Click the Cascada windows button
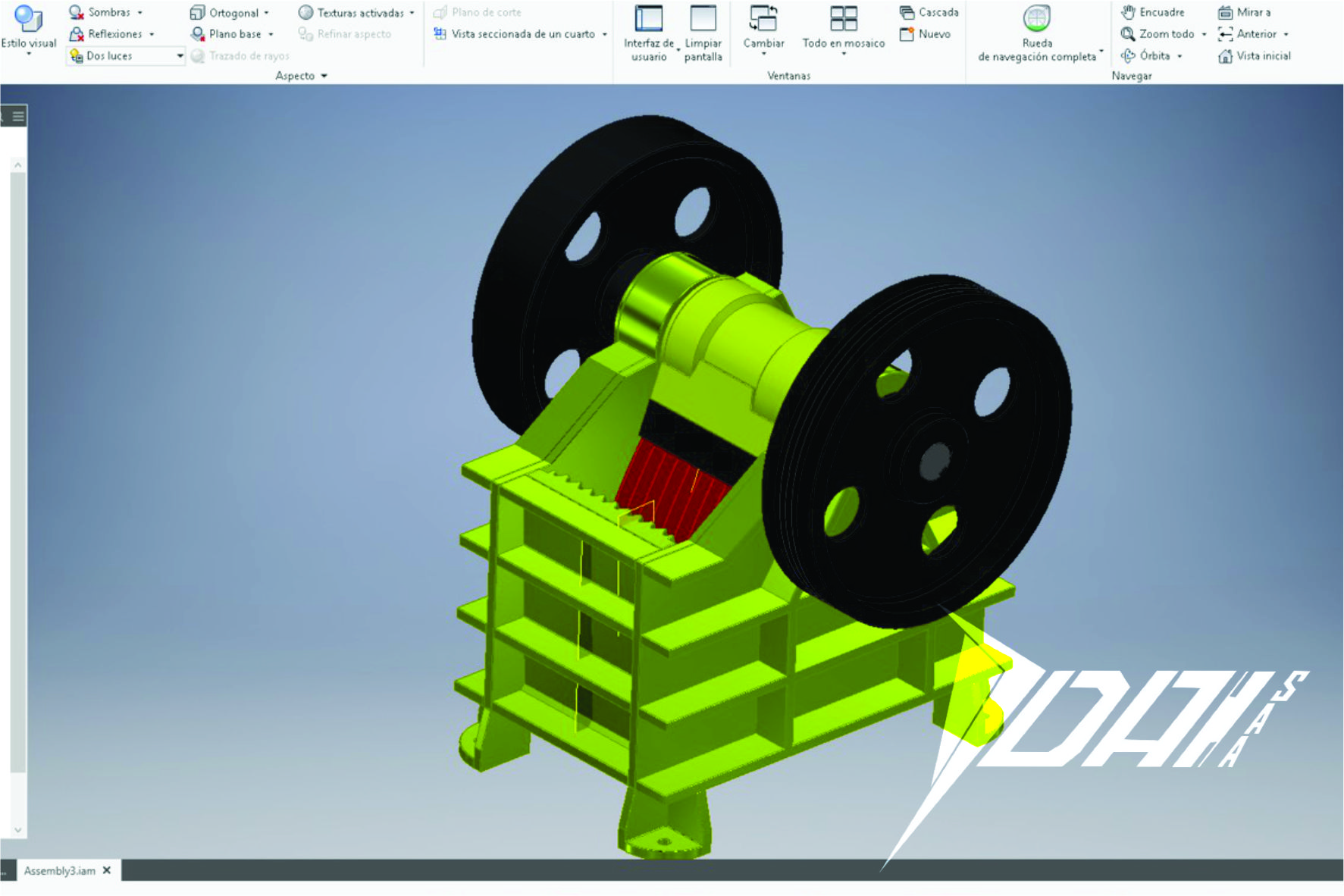Screen dimensions: 1344x896 pos(907,12)
